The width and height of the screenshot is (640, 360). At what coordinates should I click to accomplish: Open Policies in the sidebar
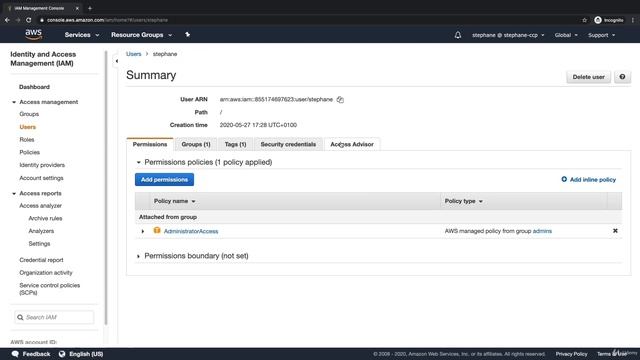pos(29,152)
